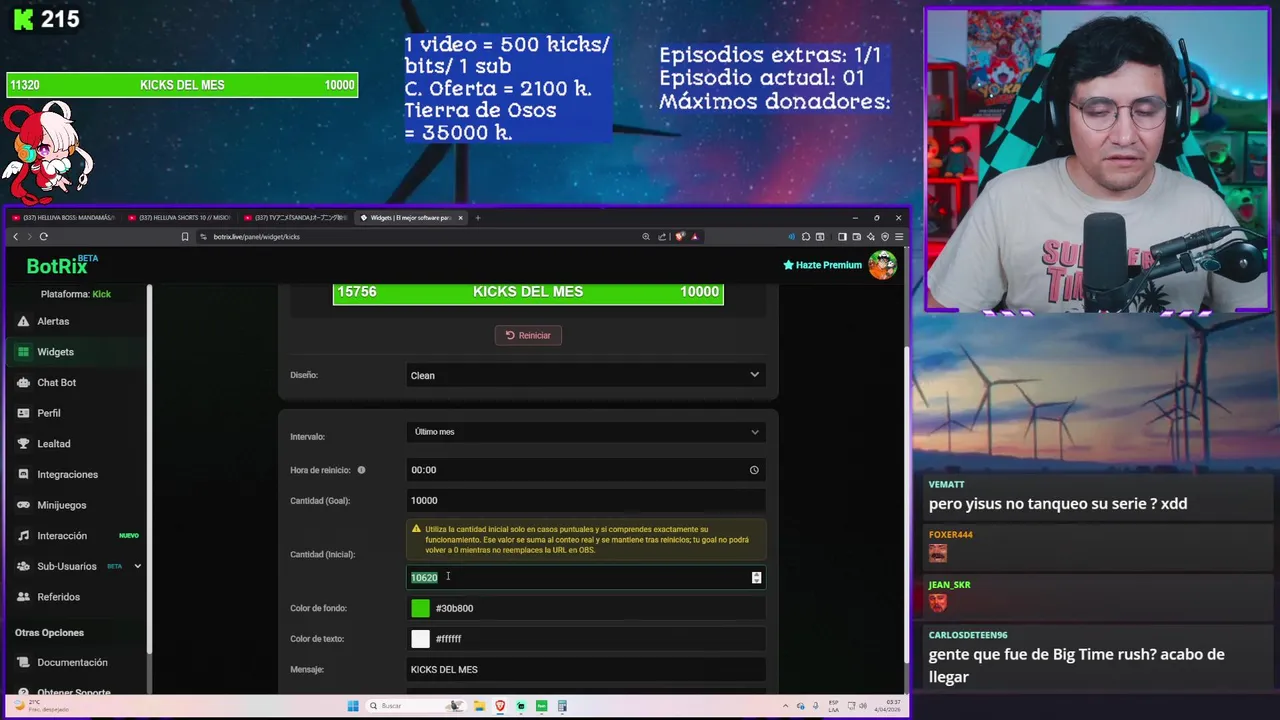This screenshot has width=1280, height=720.
Task: Click the Hora de reinicio info icon
Action: (361, 470)
